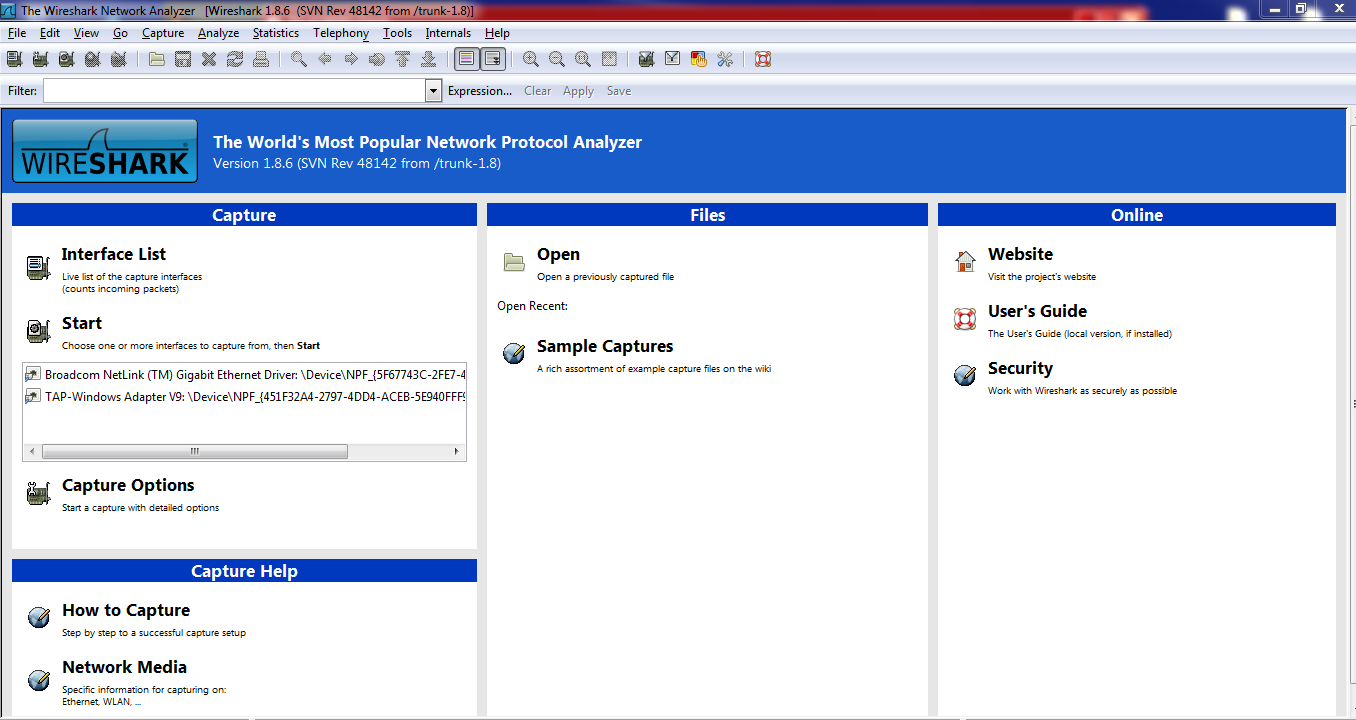
Task: Reload the capture file via toolbar icon
Action: pos(235,59)
